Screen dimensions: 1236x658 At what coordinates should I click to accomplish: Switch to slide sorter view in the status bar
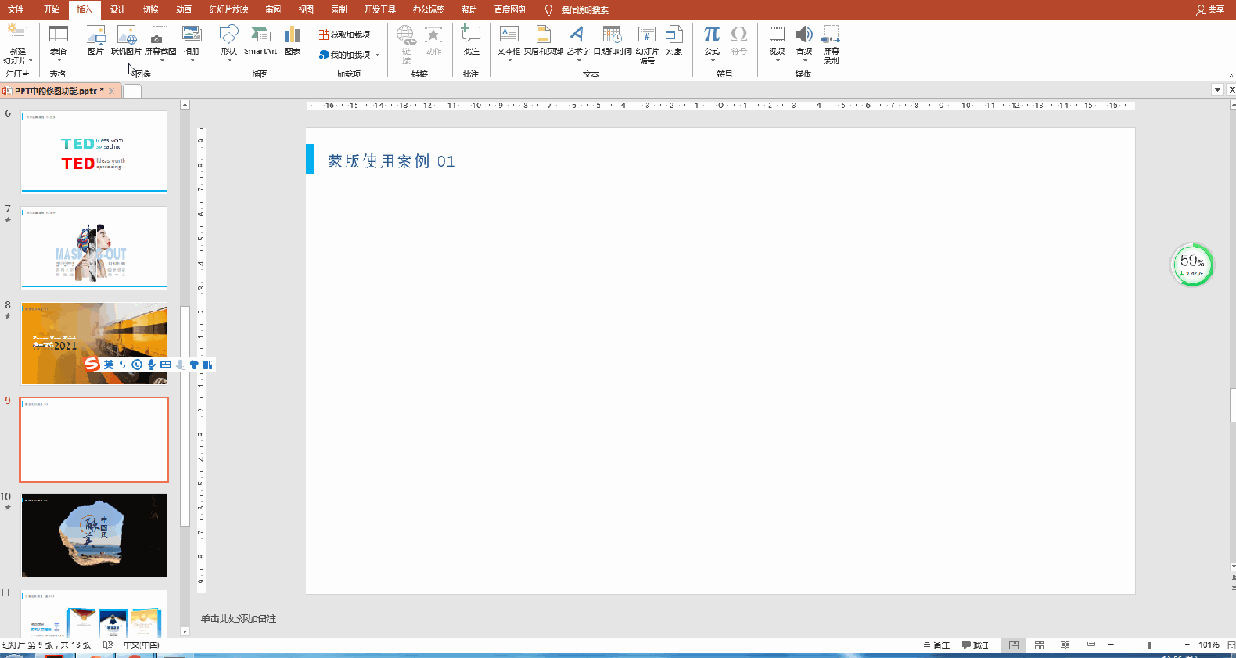1039,645
